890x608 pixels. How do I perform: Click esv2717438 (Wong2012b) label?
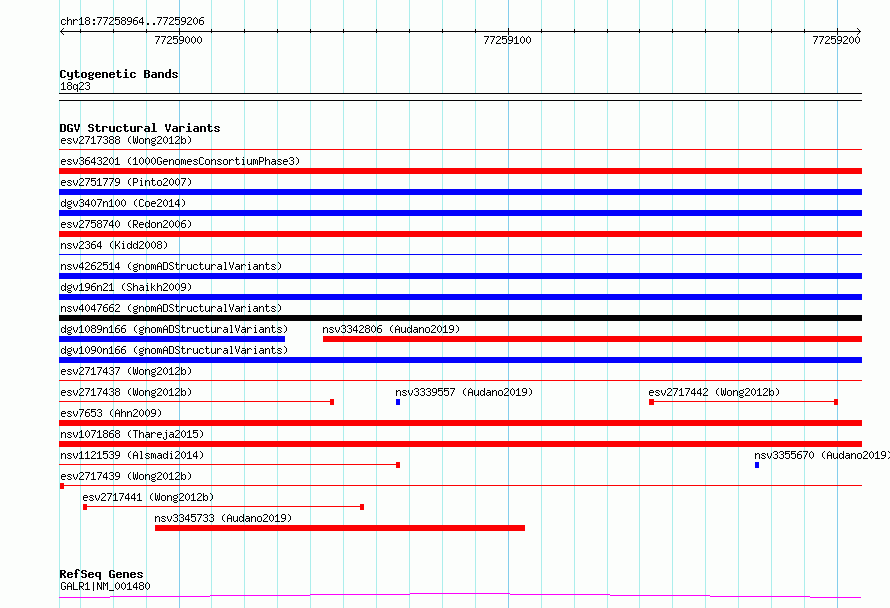126,392
